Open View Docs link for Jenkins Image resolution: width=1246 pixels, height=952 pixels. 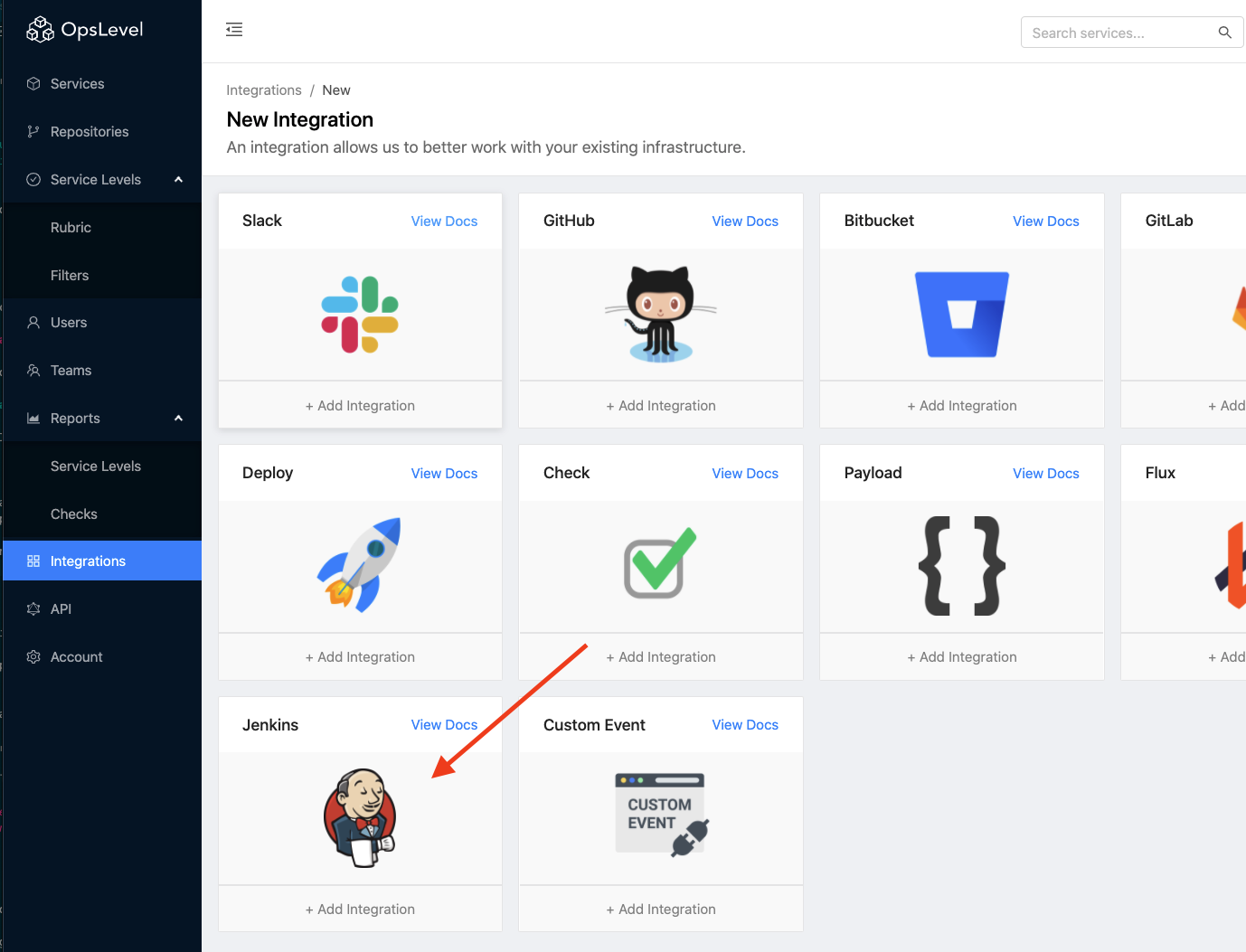pos(444,725)
